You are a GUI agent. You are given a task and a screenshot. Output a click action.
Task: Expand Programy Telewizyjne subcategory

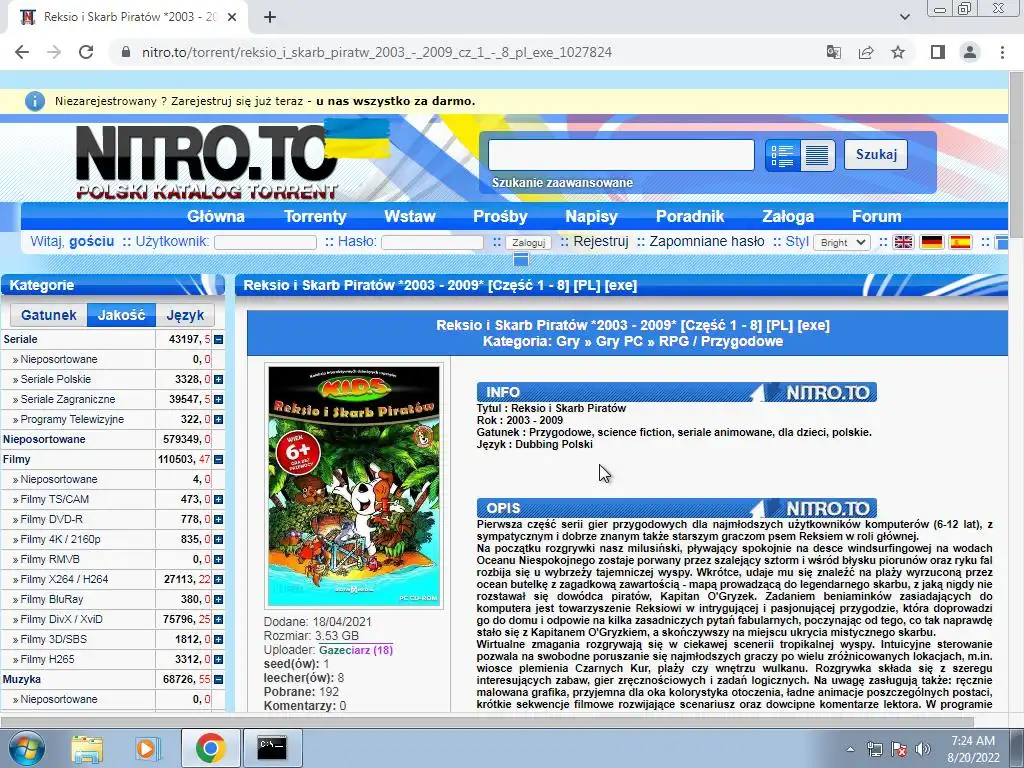[x=218, y=419]
